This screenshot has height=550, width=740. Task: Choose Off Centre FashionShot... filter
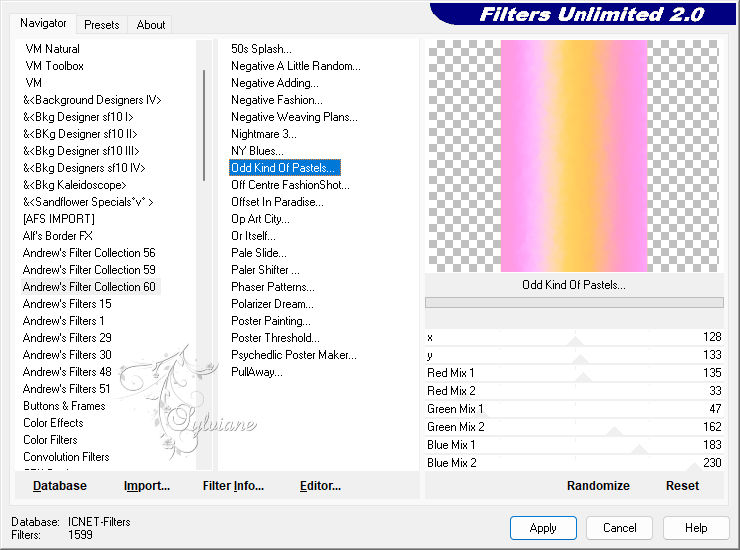(x=290, y=185)
